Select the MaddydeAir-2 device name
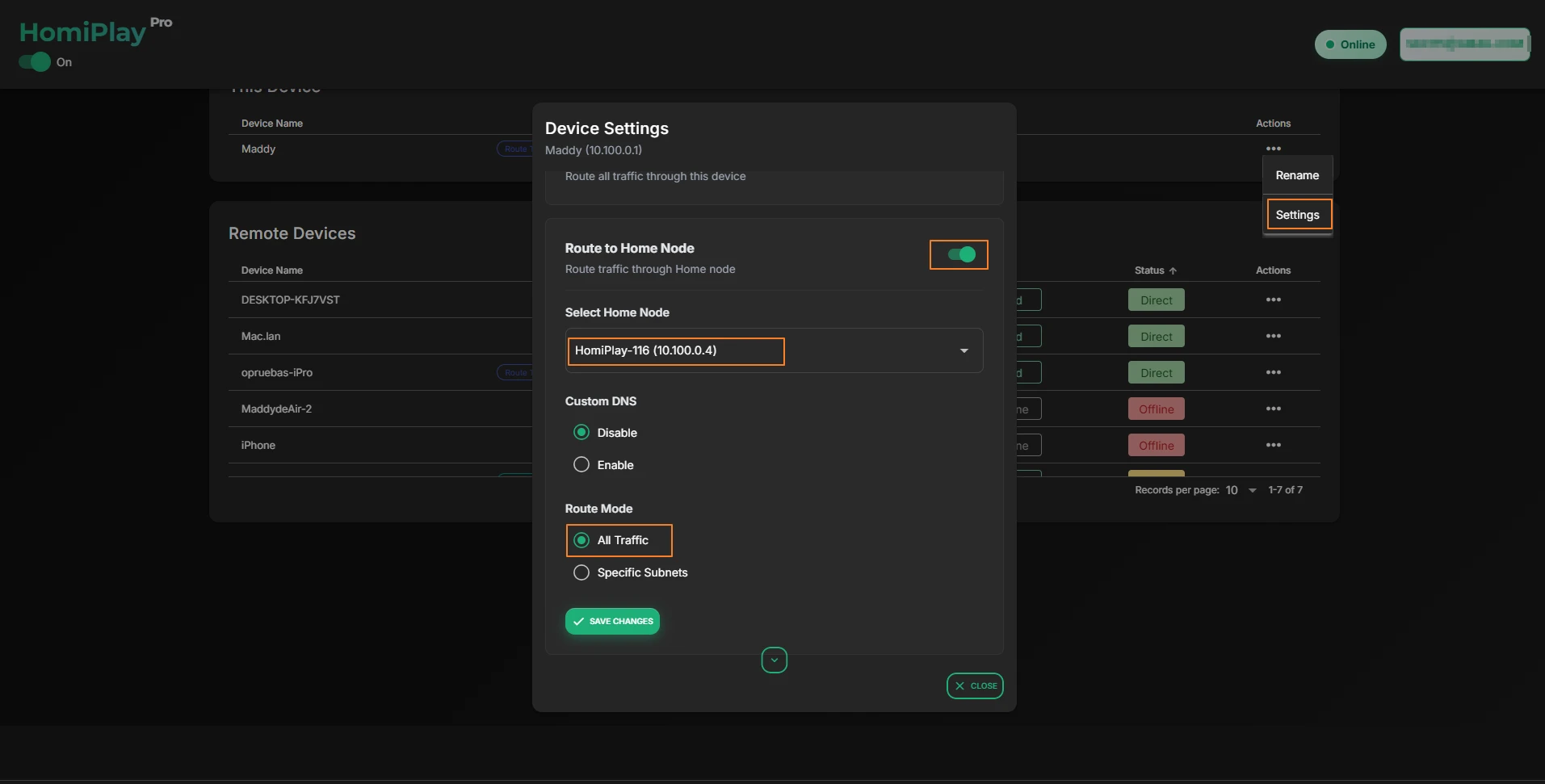The width and height of the screenshot is (1545, 784). pos(276,409)
